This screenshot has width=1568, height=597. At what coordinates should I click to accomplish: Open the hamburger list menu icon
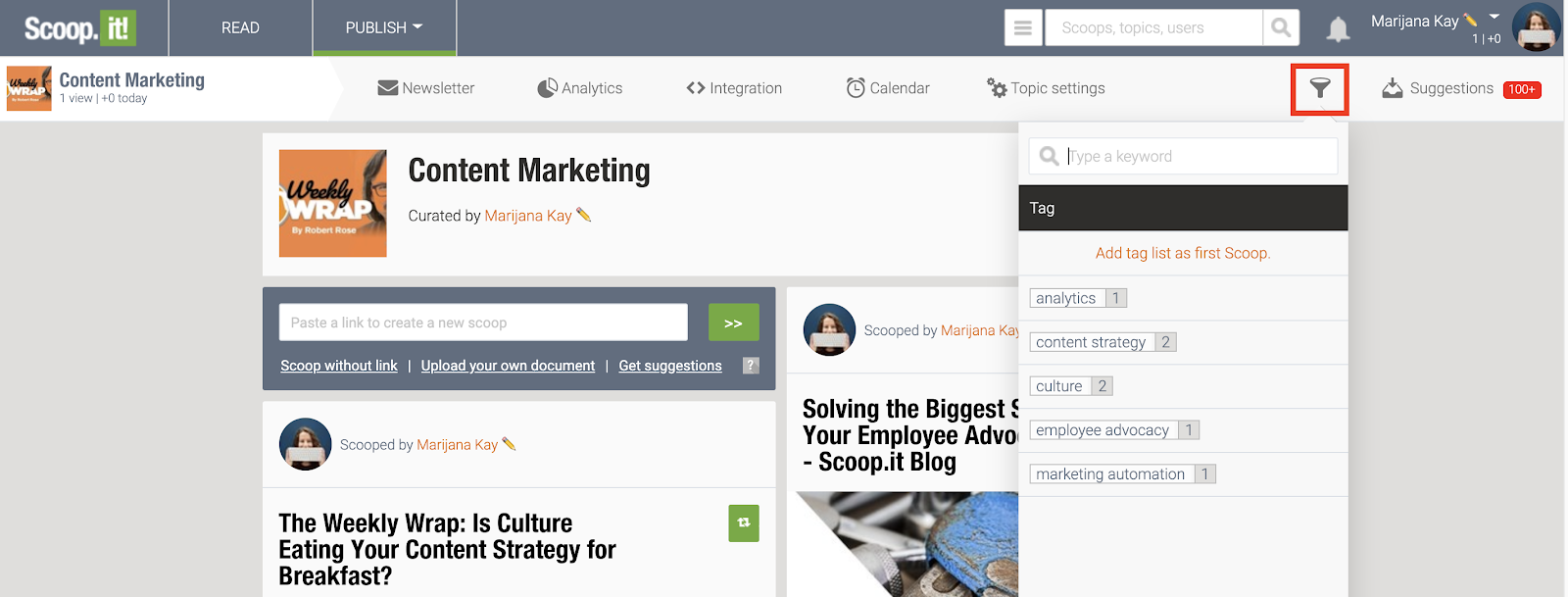[1023, 27]
